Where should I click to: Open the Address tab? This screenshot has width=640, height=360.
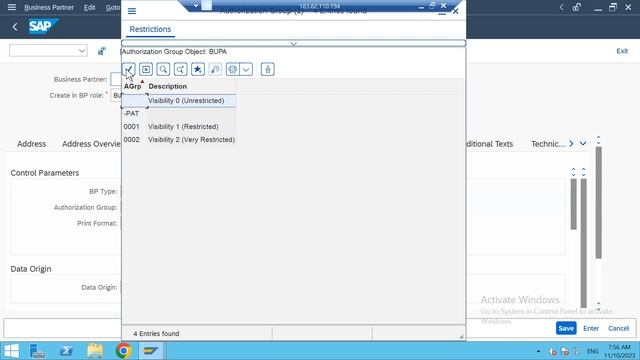(31, 144)
